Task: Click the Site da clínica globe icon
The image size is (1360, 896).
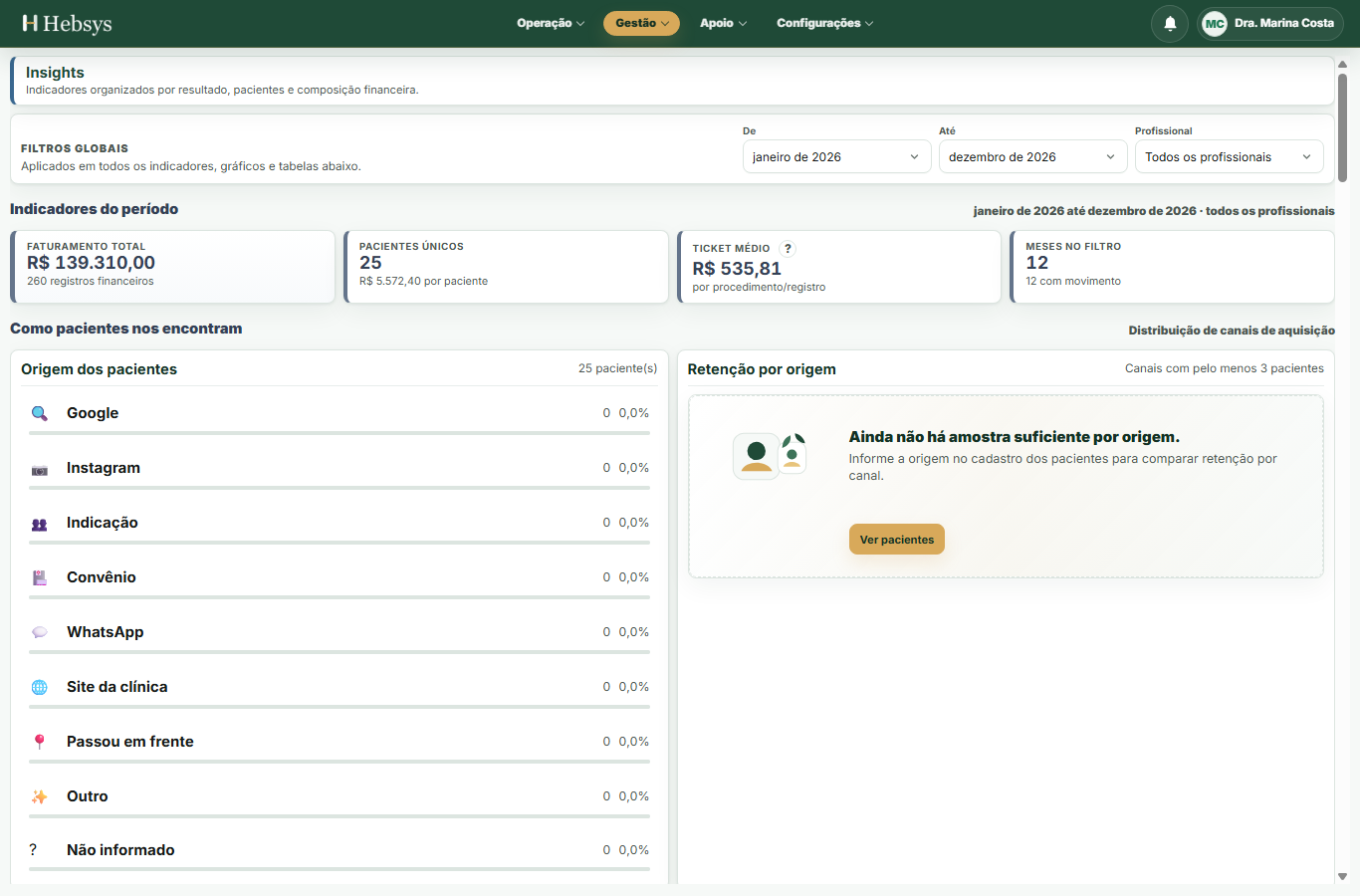Action: [40, 687]
